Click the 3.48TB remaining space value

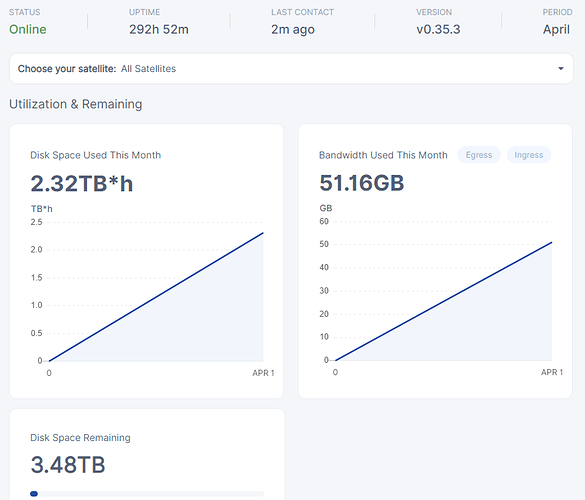pyautogui.click(x=68, y=465)
